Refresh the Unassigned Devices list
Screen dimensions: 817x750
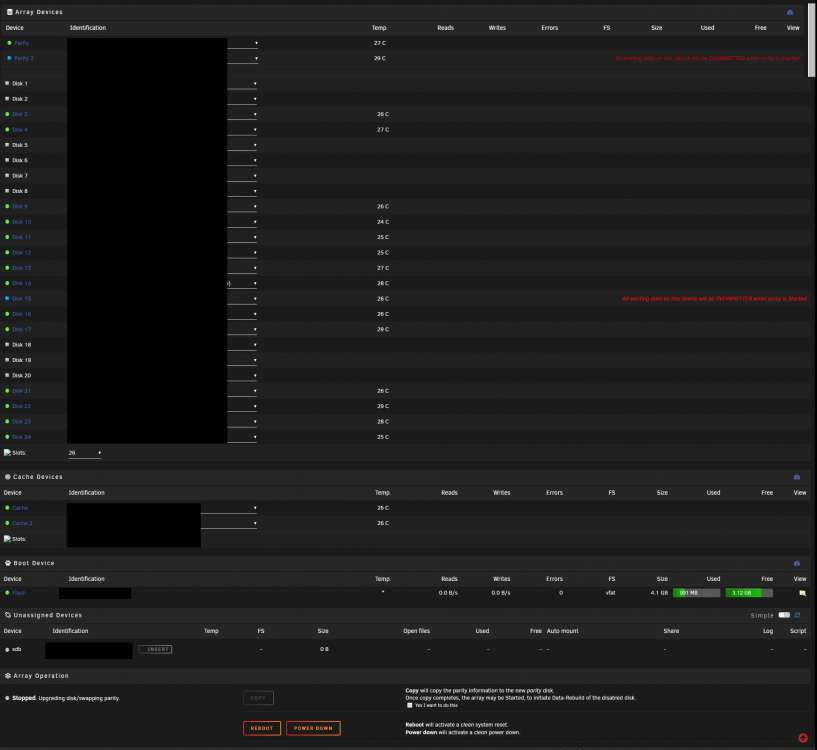pos(797,615)
